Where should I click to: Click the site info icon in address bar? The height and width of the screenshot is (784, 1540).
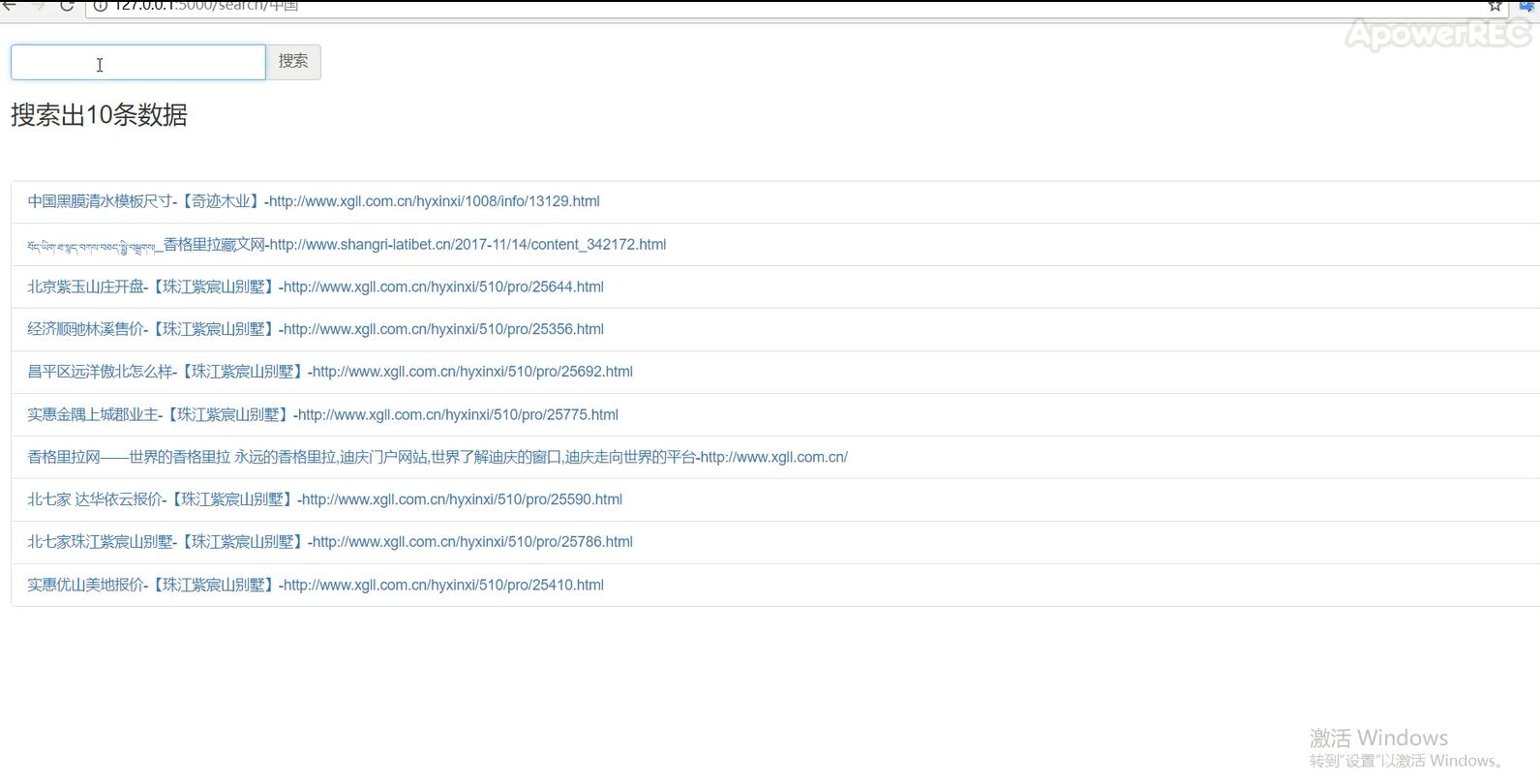[100, 5]
